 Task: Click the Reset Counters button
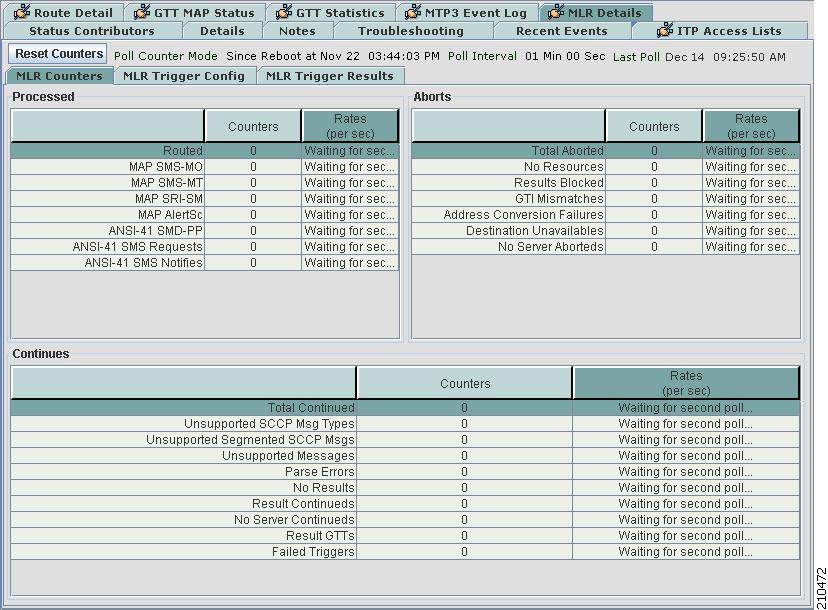[59, 54]
